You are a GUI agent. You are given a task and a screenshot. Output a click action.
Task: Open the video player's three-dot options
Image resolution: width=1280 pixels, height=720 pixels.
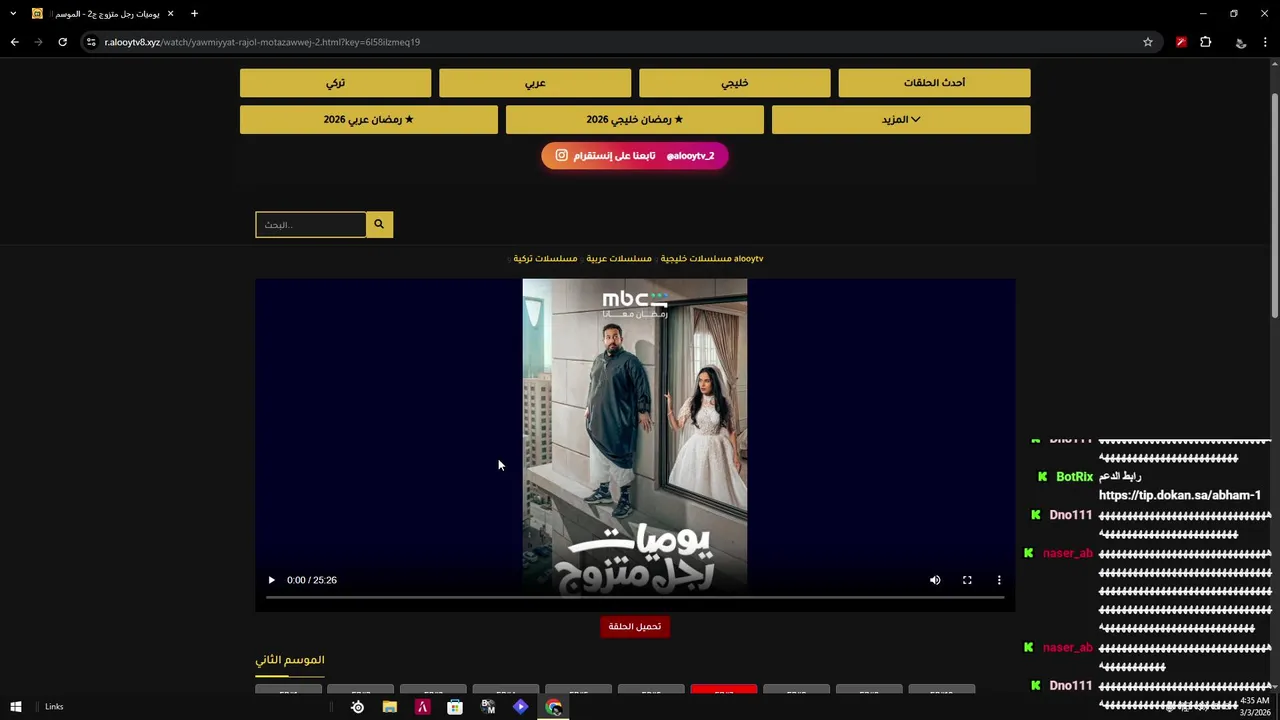[999, 580]
